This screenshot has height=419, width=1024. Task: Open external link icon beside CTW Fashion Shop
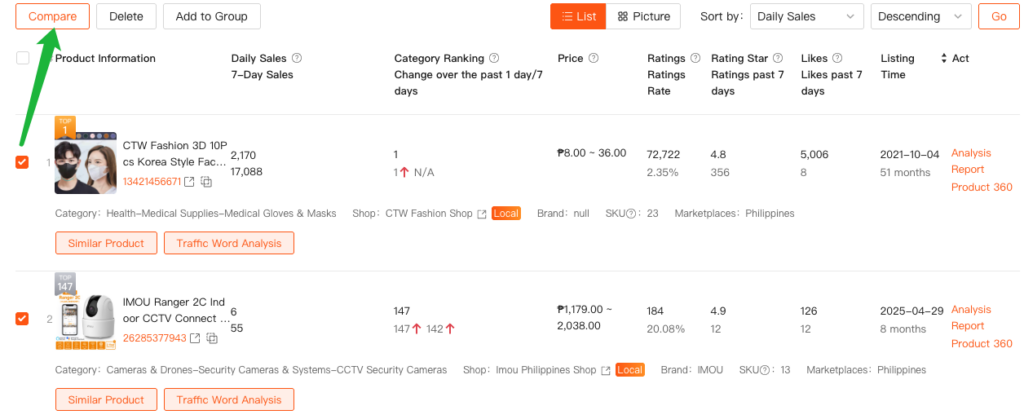(481, 214)
